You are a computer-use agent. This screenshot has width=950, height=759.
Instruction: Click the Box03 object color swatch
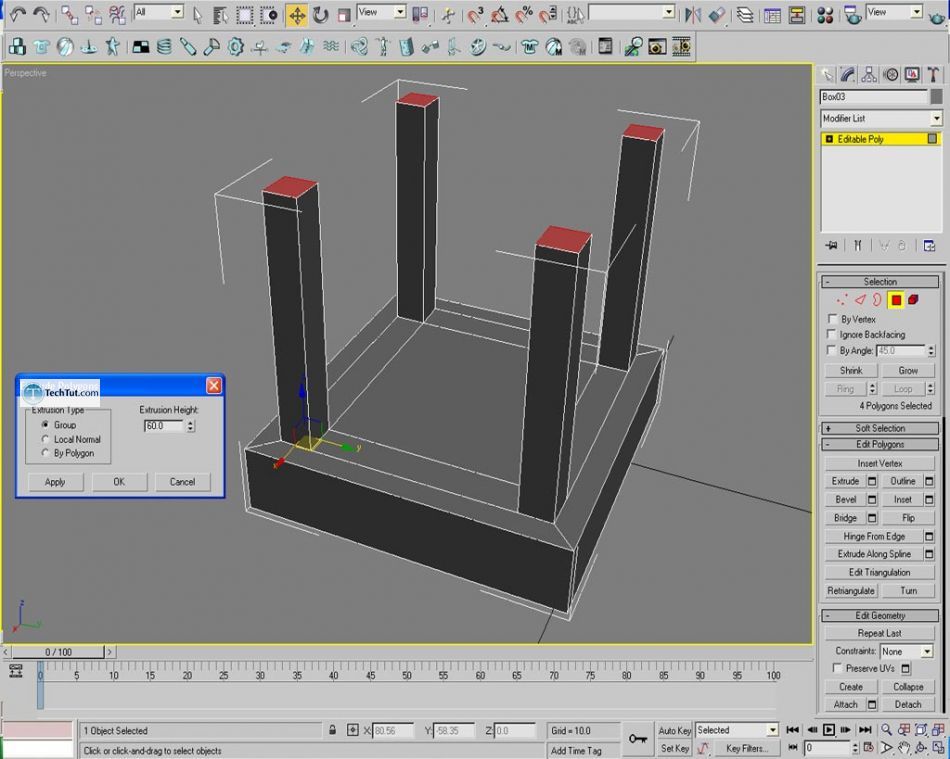pos(936,96)
